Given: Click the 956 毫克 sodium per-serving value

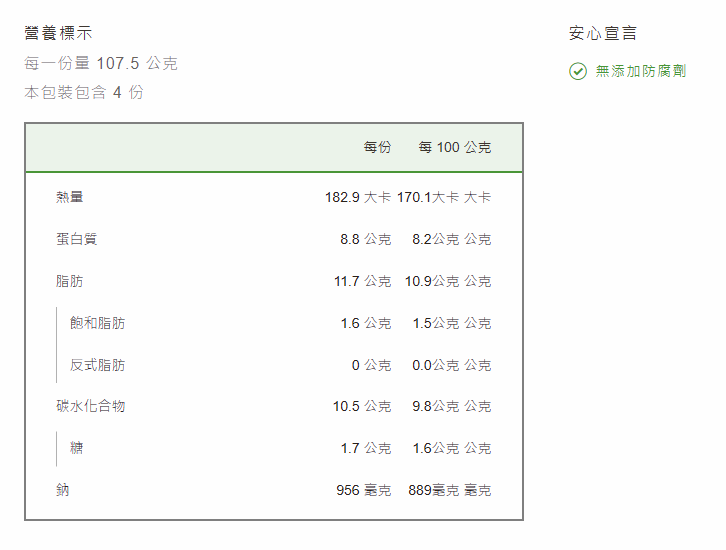Looking at the screenshot, I should (363, 490).
